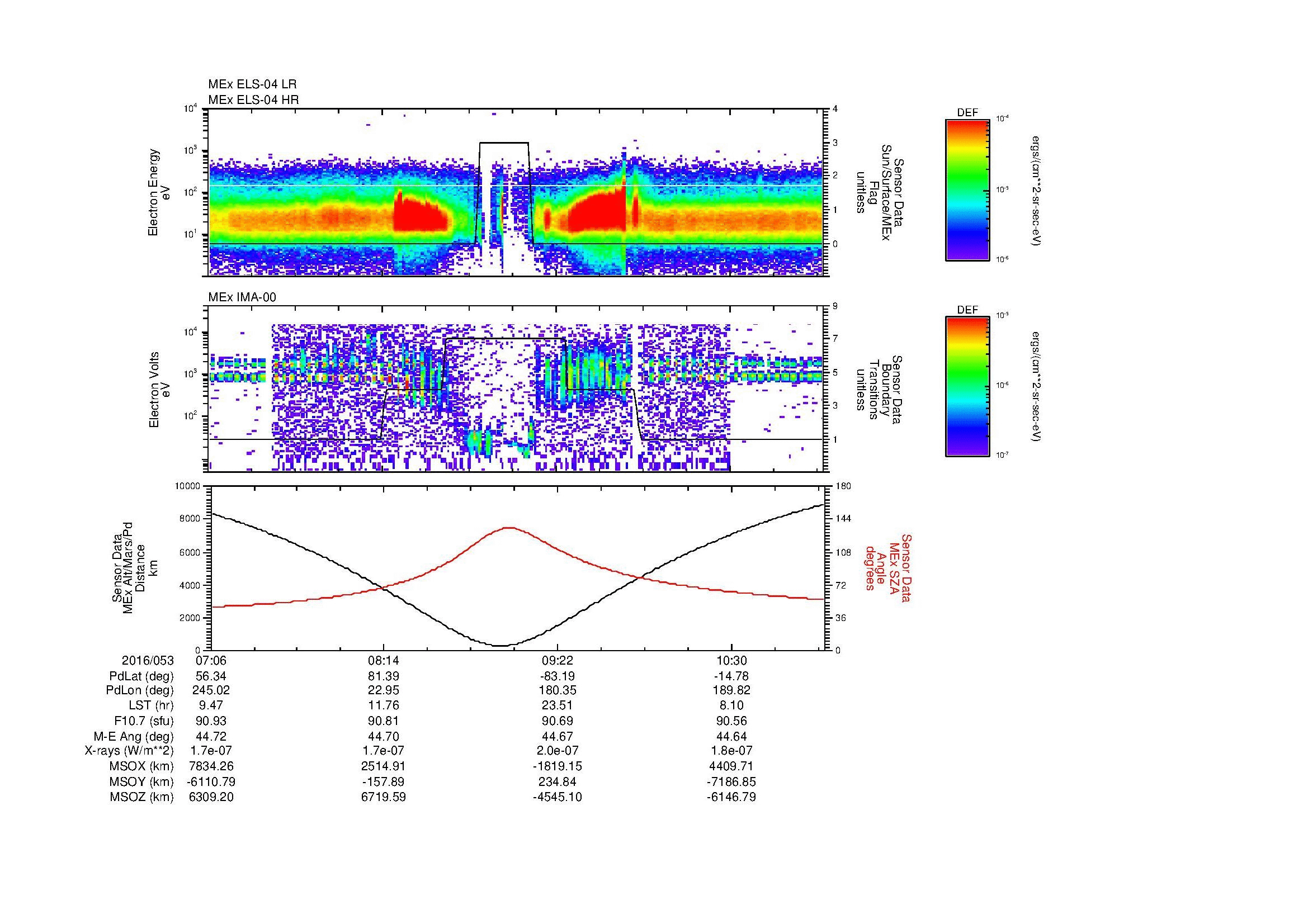Click LST value 11.76
The image size is (1308, 924).
tap(384, 706)
